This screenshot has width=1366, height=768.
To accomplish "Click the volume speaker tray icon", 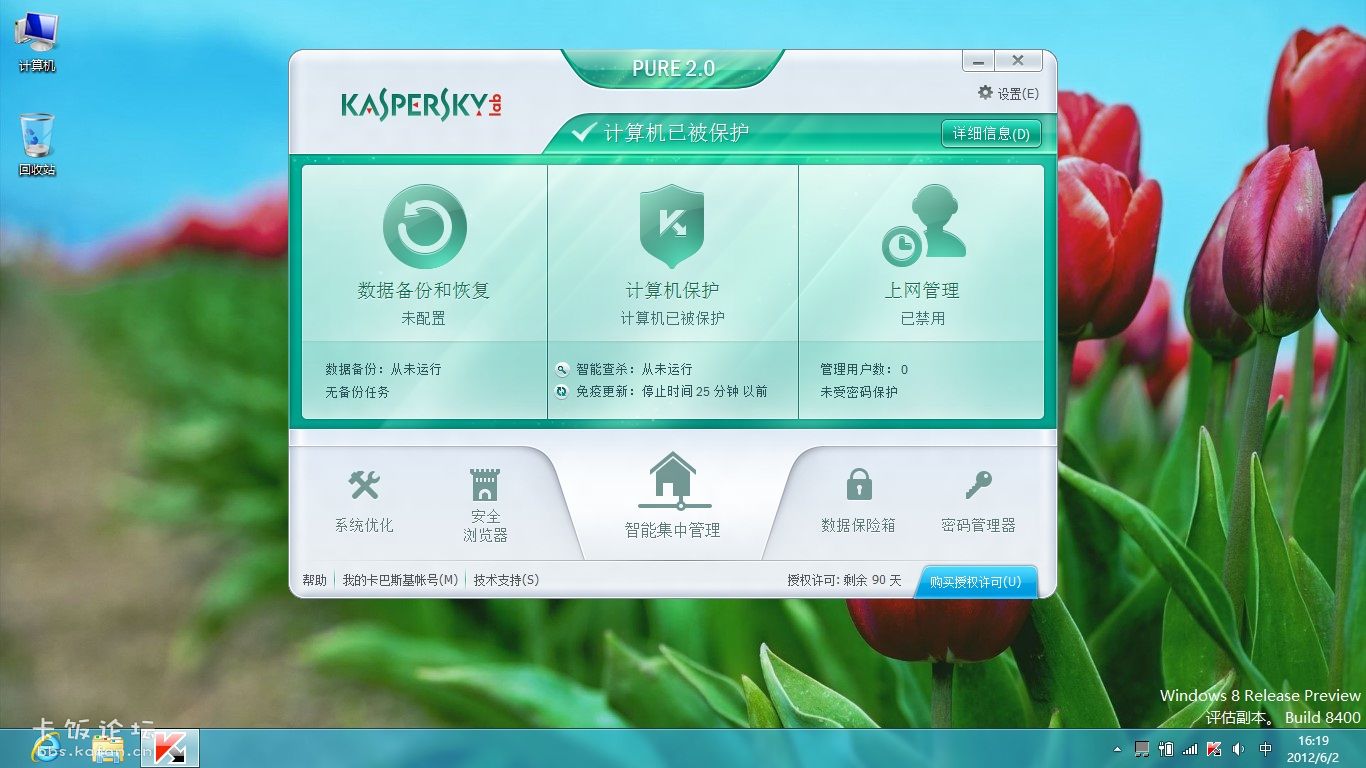I will pos(1239,748).
